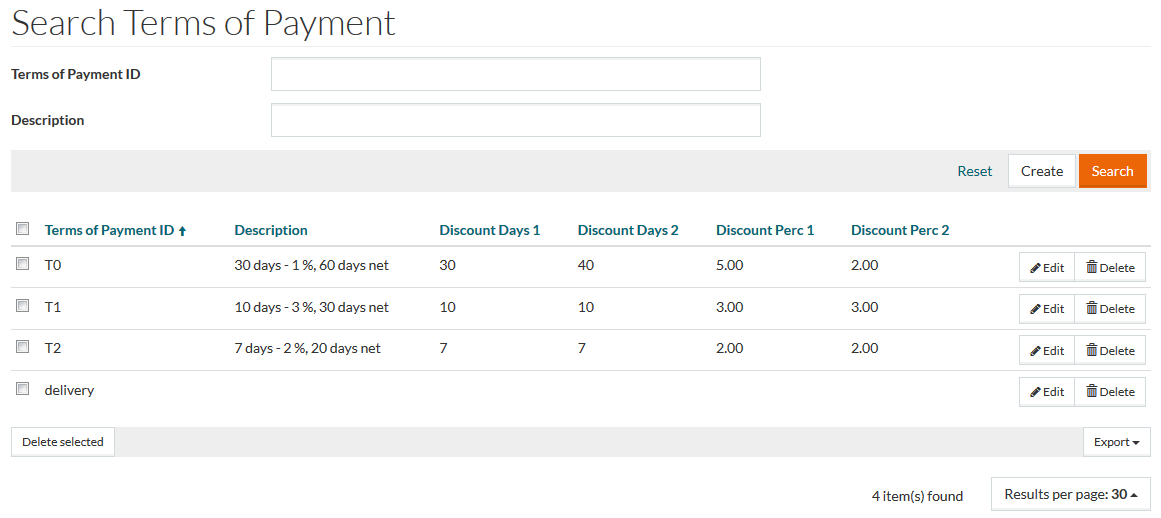Edit the delivery payment term
This screenshot has width=1161, height=518.
pos(1047,392)
